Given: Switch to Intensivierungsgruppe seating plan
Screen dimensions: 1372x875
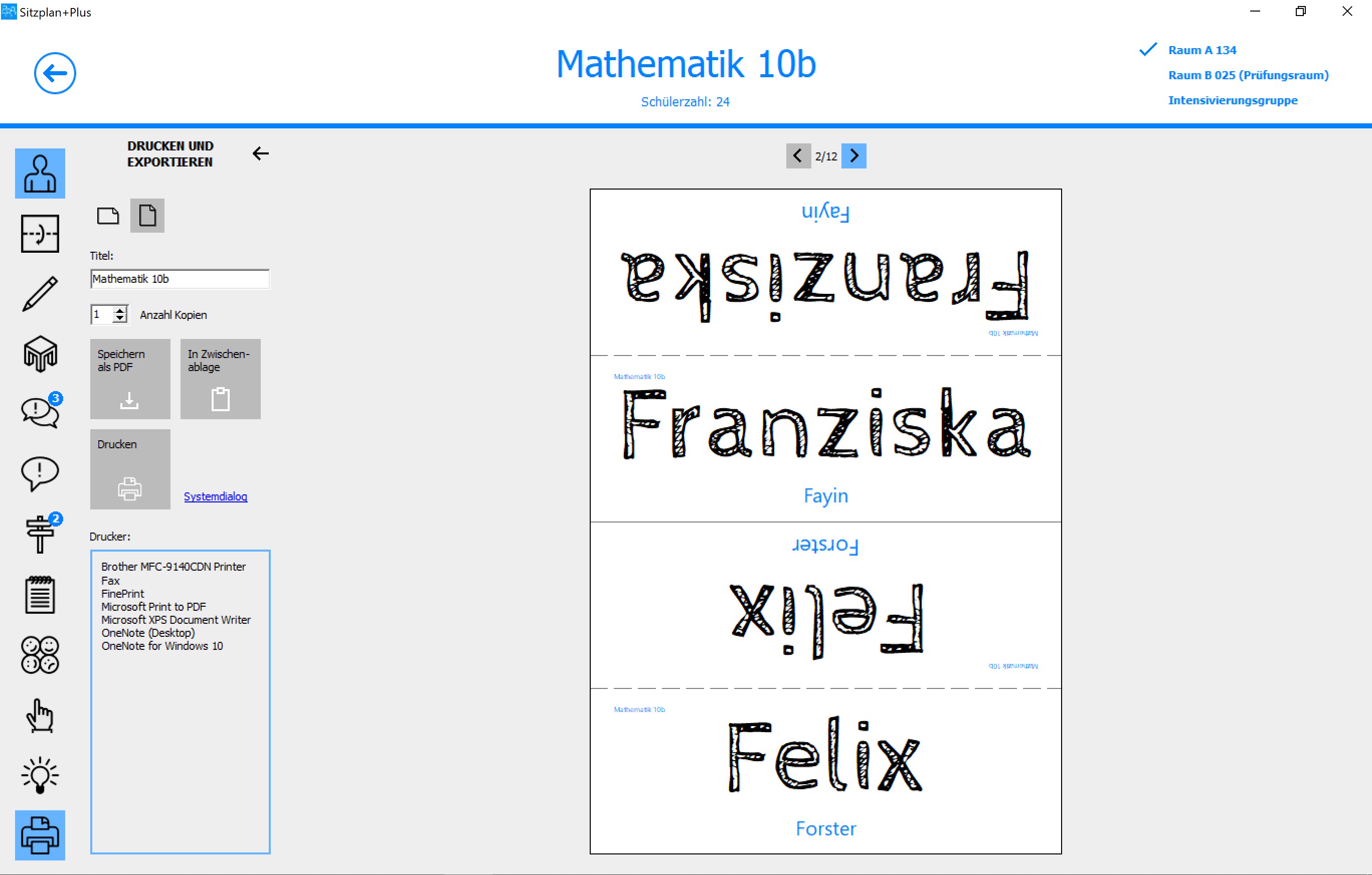Looking at the screenshot, I should click(x=1233, y=100).
